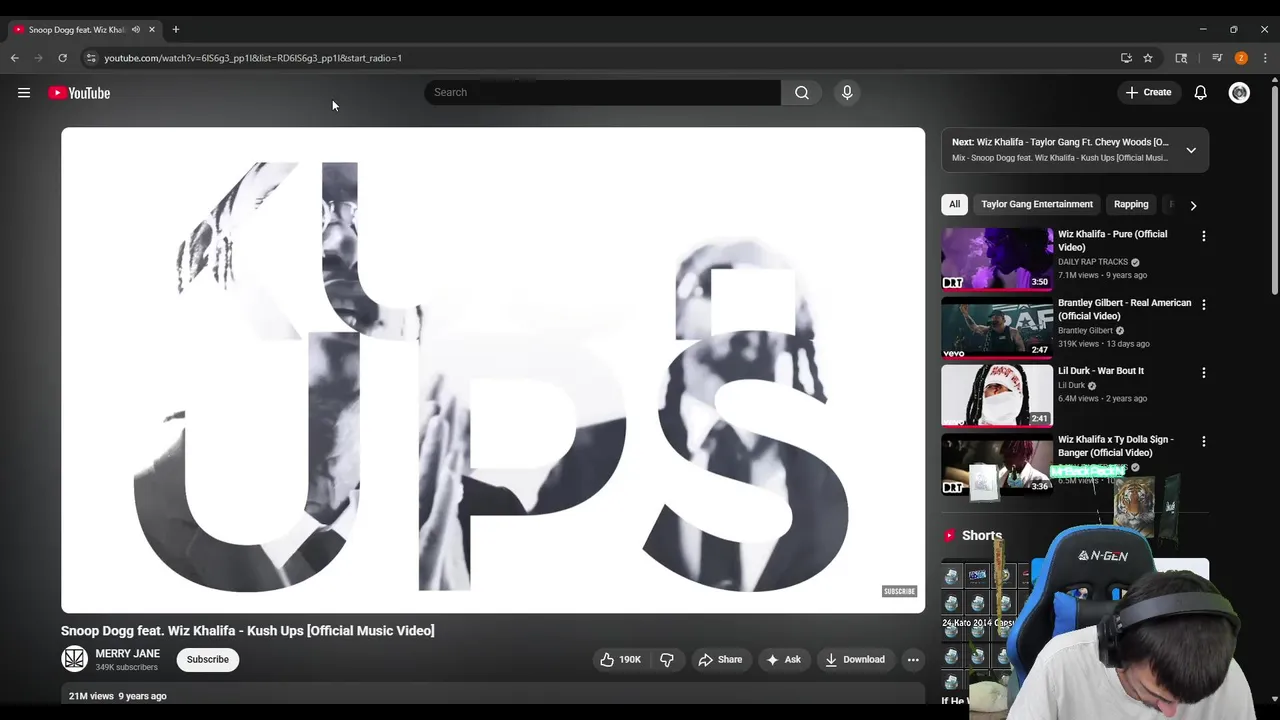Show more filter chips with right arrow

coord(1193,205)
